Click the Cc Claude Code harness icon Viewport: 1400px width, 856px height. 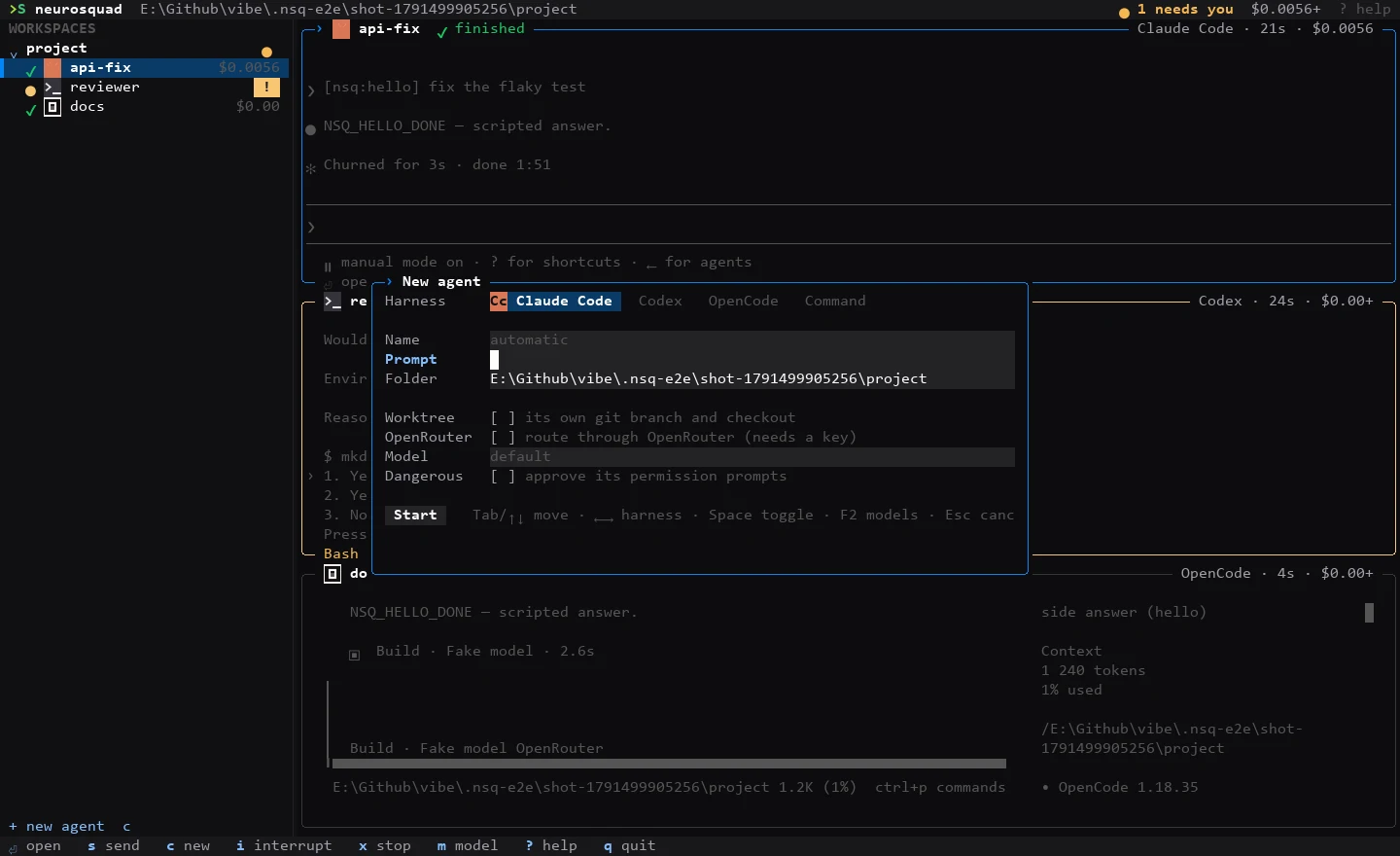tap(499, 302)
